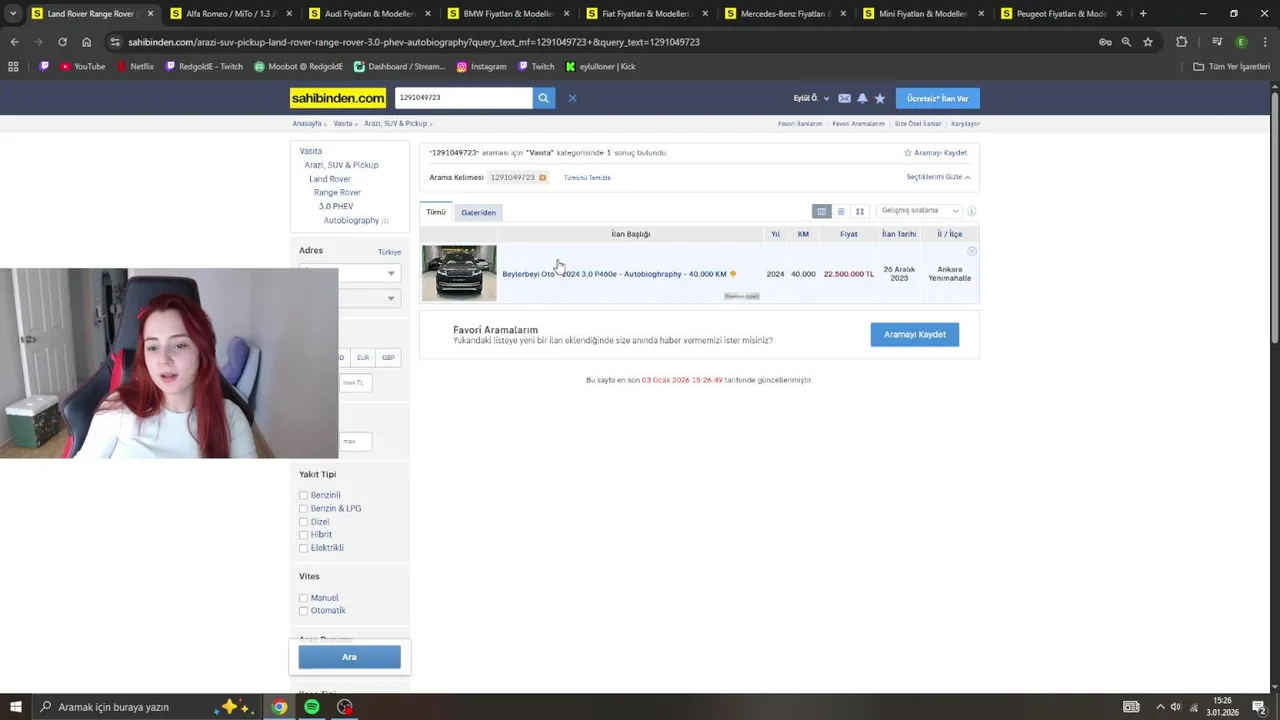Open Chrome extensions puzzle icon
1280x720 pixels.
pos(1181,42)
